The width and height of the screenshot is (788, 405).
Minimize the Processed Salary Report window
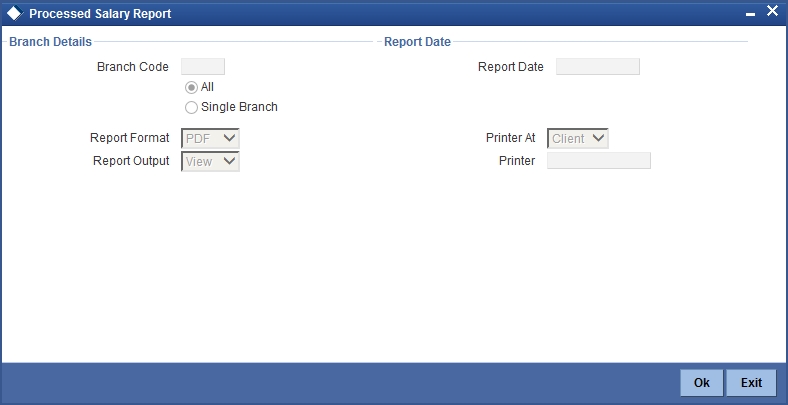coord(750,15)
